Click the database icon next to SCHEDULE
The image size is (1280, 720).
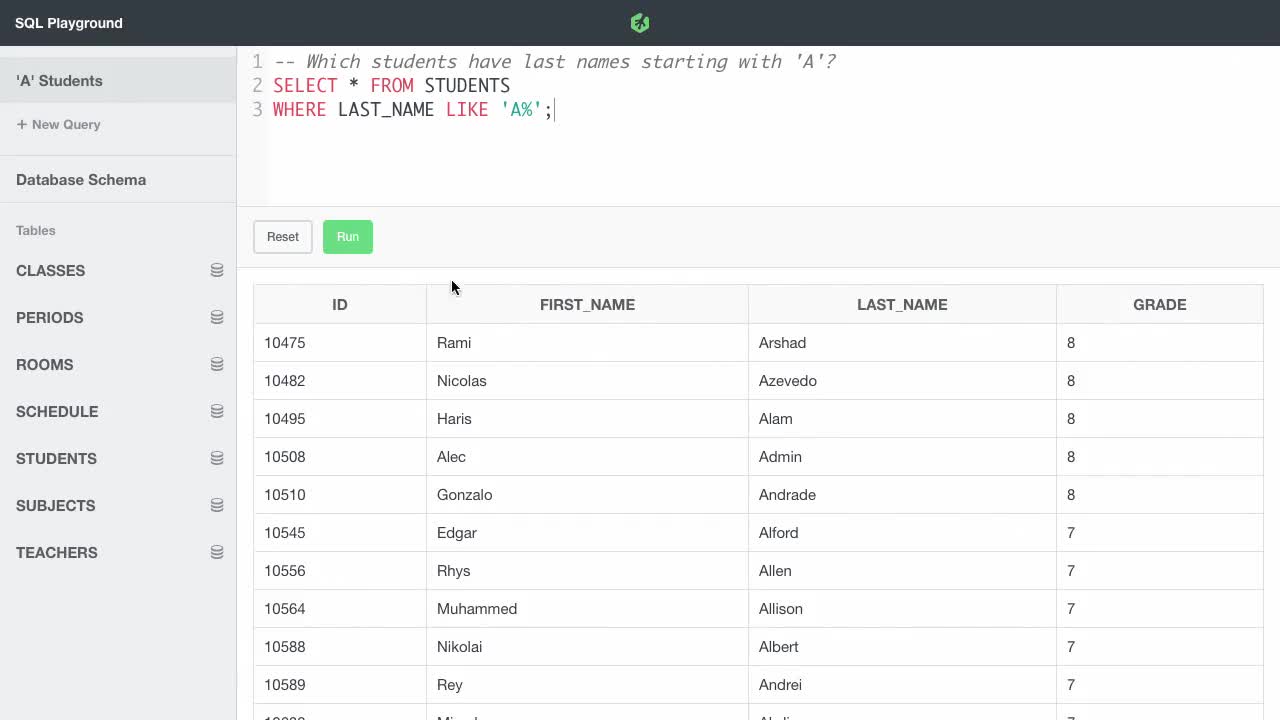pos(217,411)
